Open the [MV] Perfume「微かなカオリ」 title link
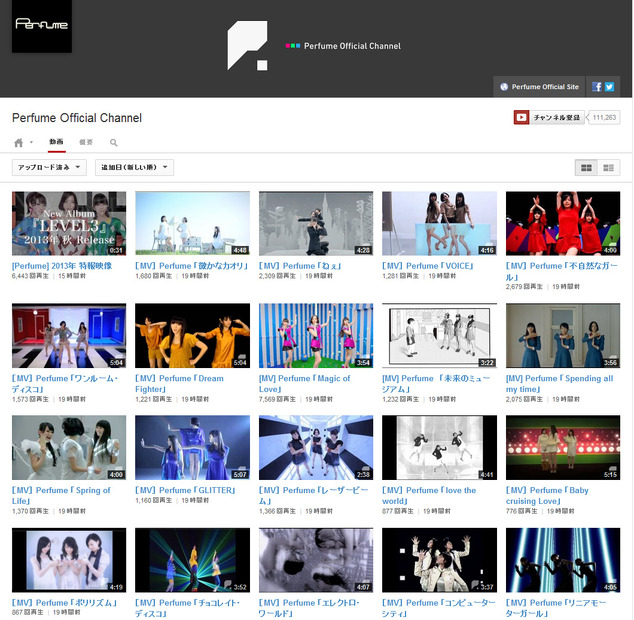The width and height of the screenshot is (634, 620). coord(192,266)
